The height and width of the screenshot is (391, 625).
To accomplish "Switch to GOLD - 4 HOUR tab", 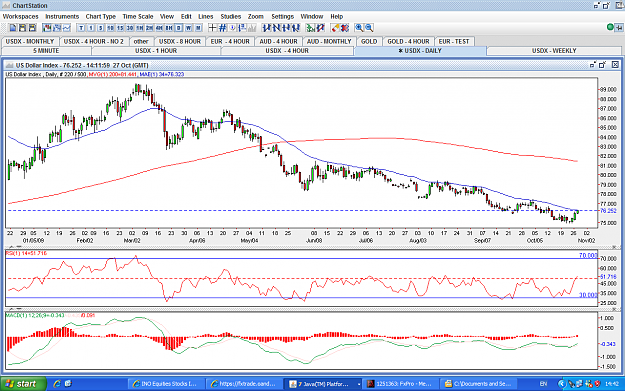I will tap(408, 41).
